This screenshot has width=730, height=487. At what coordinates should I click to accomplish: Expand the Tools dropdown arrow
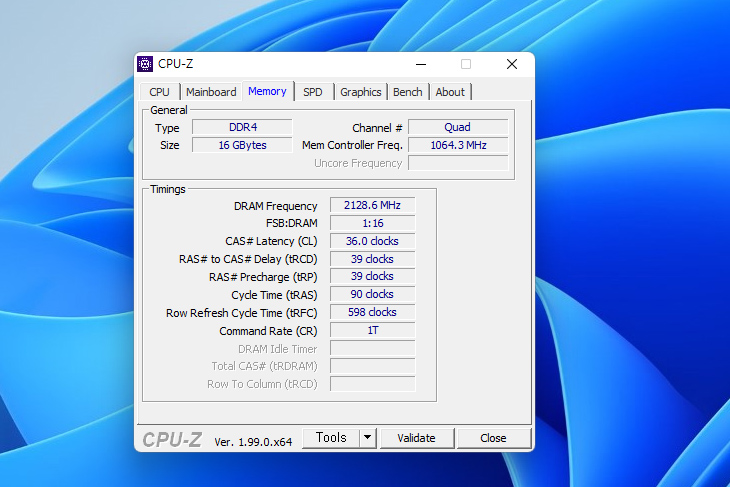point(367,438)
